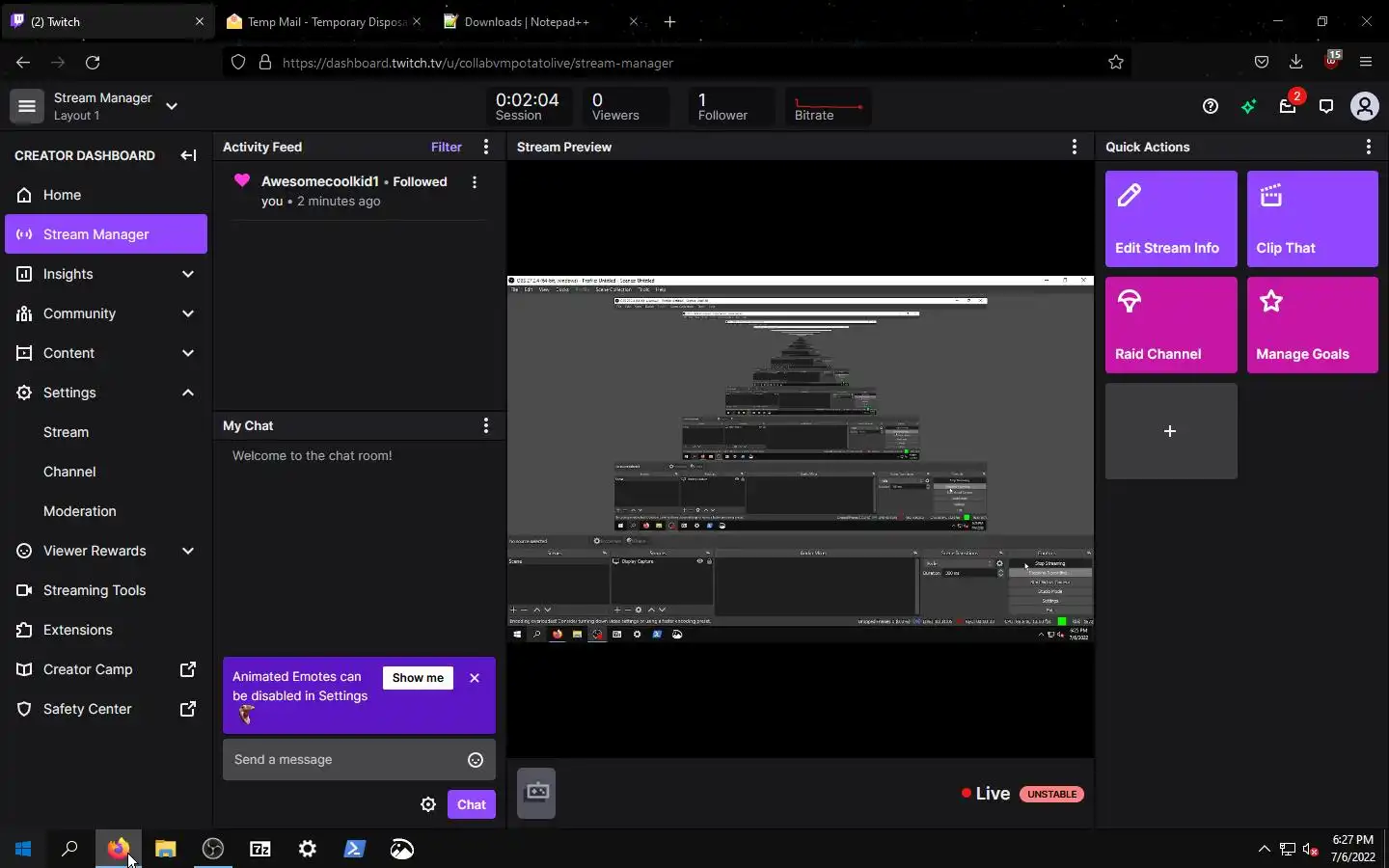Viewport: 1389px width, 868px height.
Task: Open Safety Center external link
Action: click(106, 709)
